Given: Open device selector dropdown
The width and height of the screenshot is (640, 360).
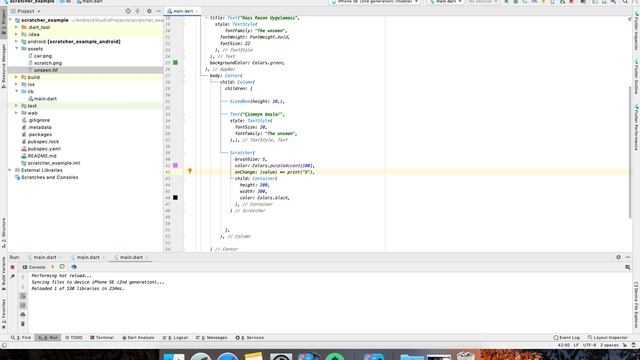Looking at the screenshot, I should [x=375, y=2].
